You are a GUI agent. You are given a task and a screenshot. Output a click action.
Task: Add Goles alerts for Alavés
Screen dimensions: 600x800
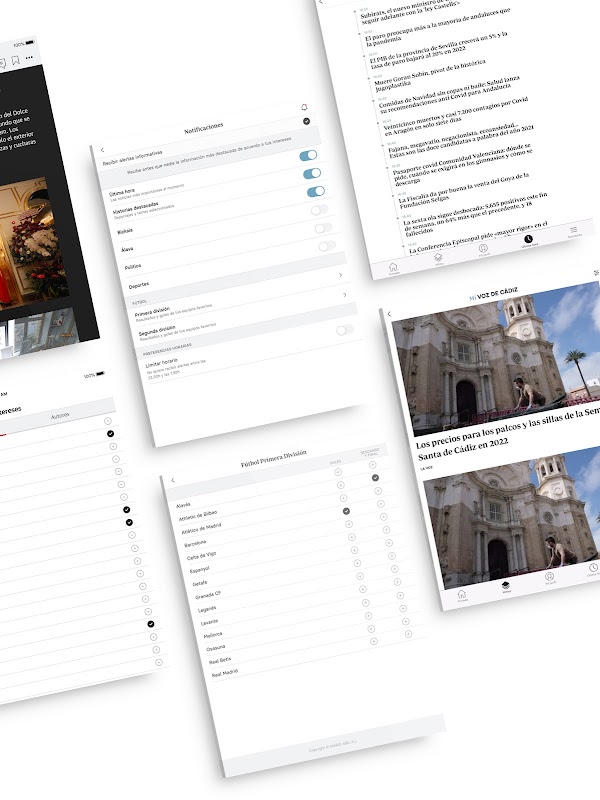click(x=338, y=472)
